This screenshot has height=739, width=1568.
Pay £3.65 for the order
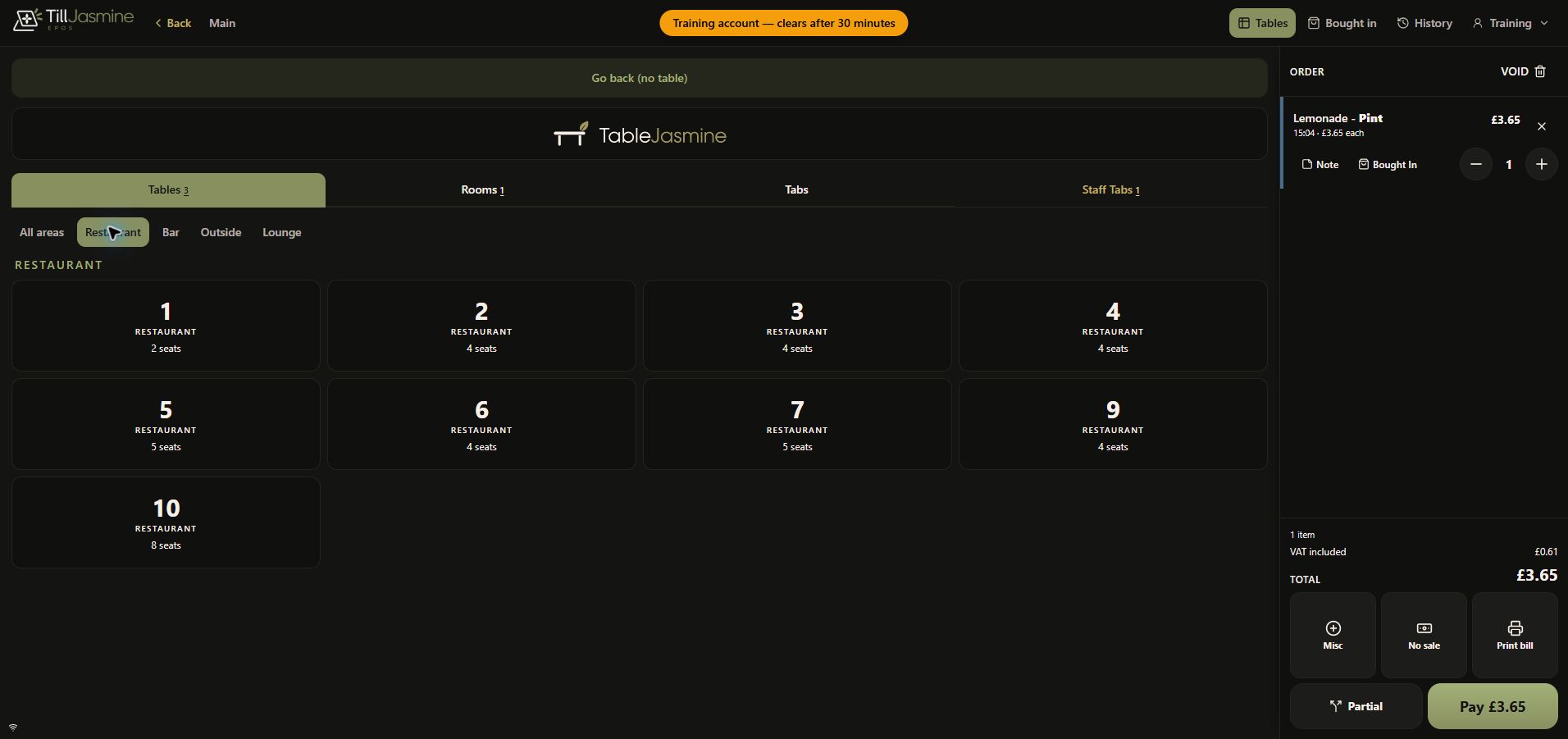tap(1493, 706)
